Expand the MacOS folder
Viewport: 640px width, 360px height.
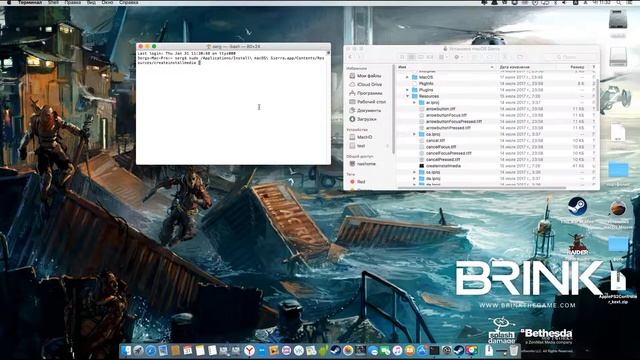(x=407, y=77)
